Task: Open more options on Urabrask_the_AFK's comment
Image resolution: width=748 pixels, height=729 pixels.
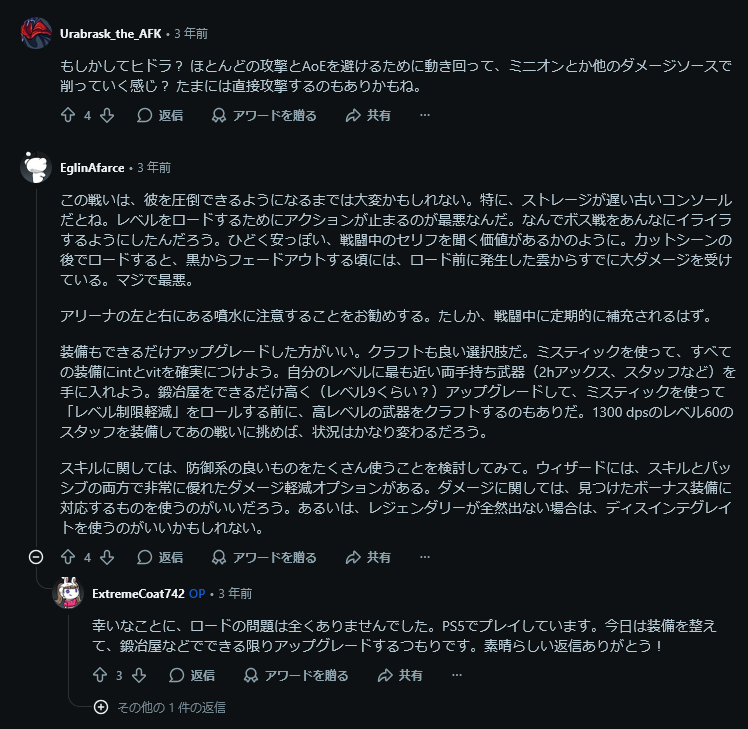Action: coord(425,115)
